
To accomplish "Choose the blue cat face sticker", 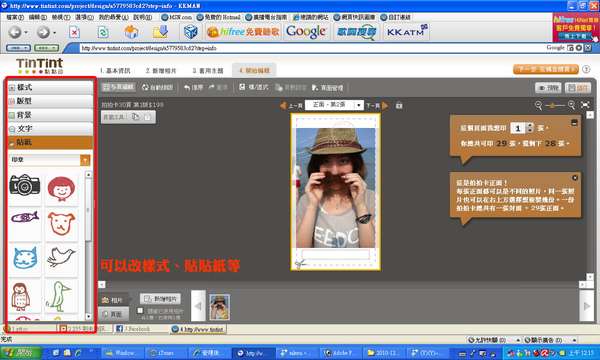I will (25, 258).
